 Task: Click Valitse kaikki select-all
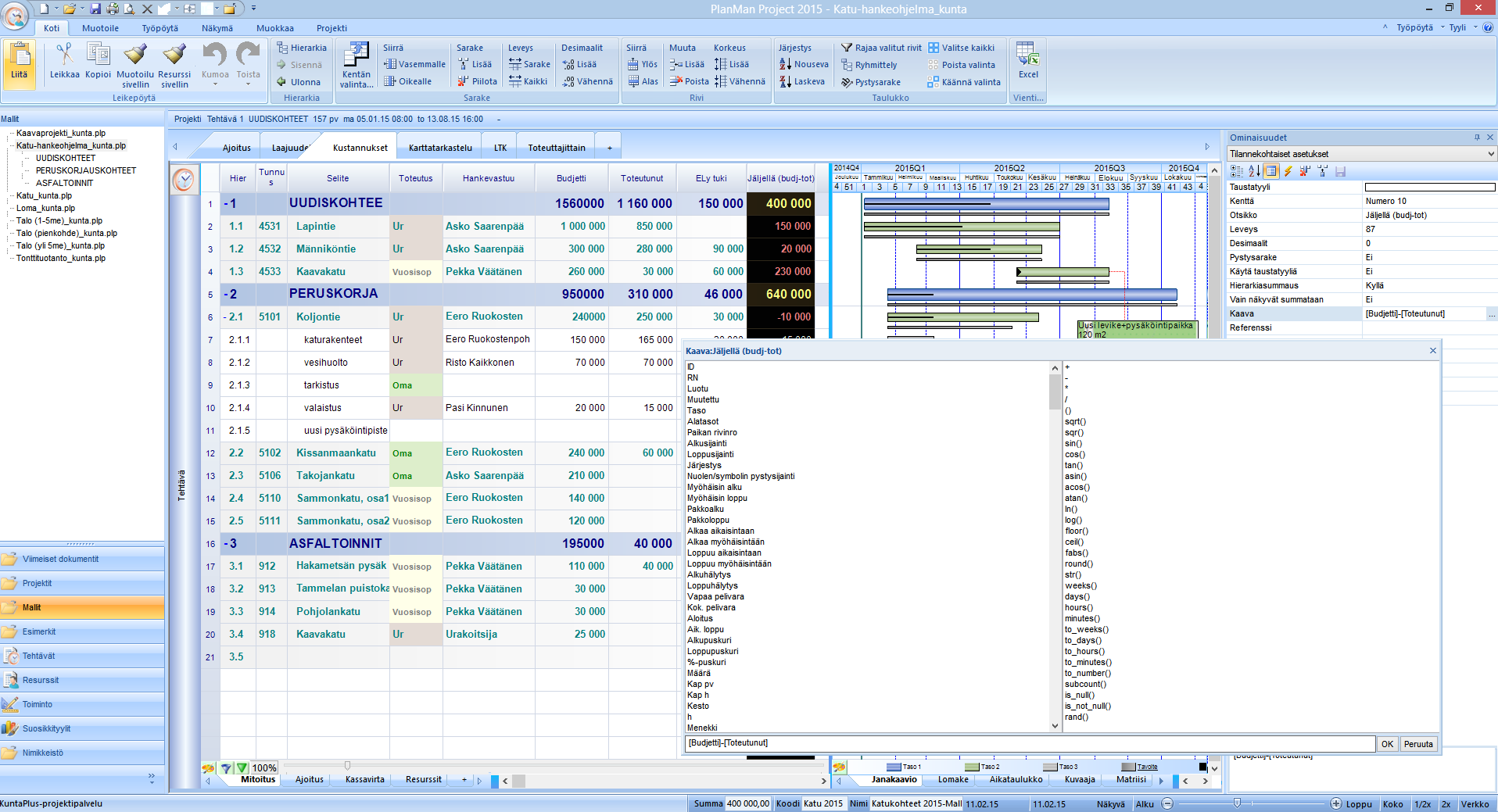pos(962,48)
